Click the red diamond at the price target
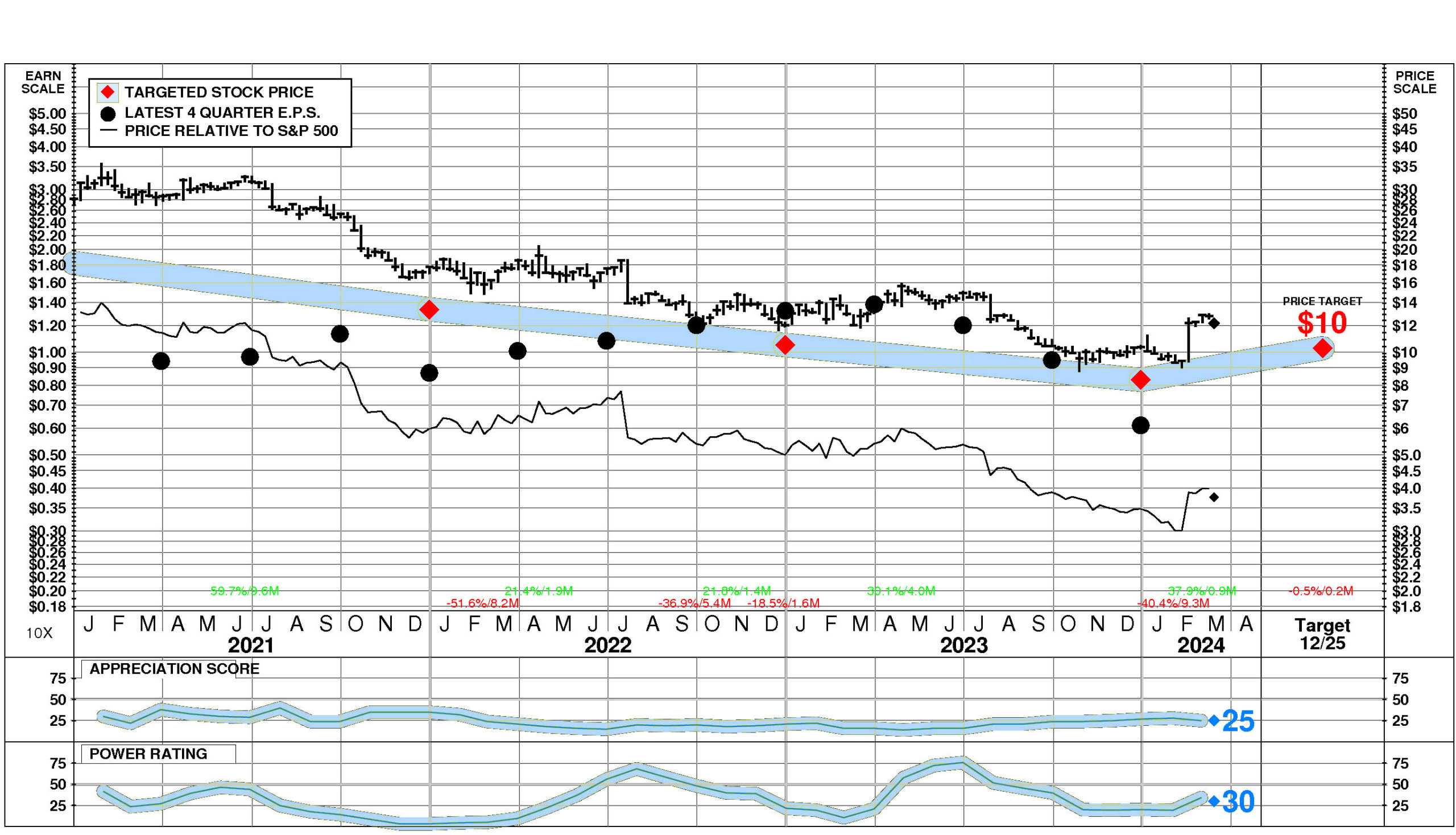This screenshot has height=835, width=1456. (x=1322, y=348)
